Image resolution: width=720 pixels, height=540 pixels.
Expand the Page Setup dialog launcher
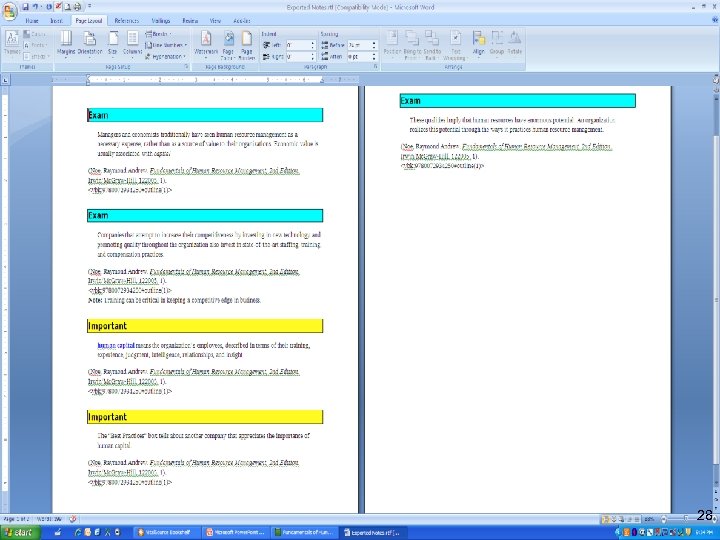point(186,67)
